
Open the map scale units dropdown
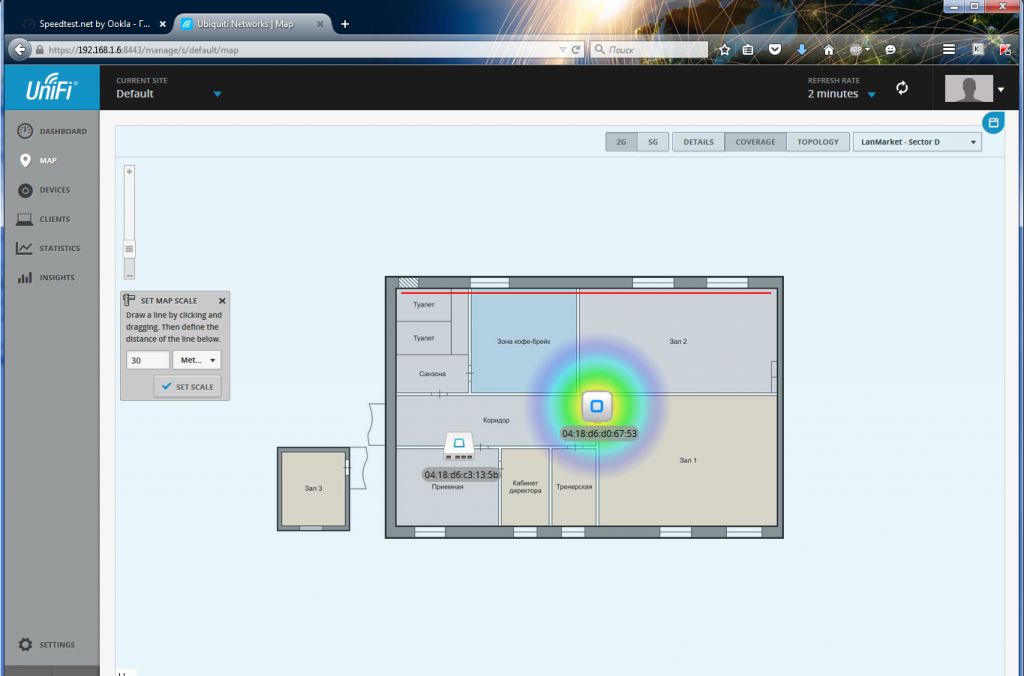(x=196, y=360)
